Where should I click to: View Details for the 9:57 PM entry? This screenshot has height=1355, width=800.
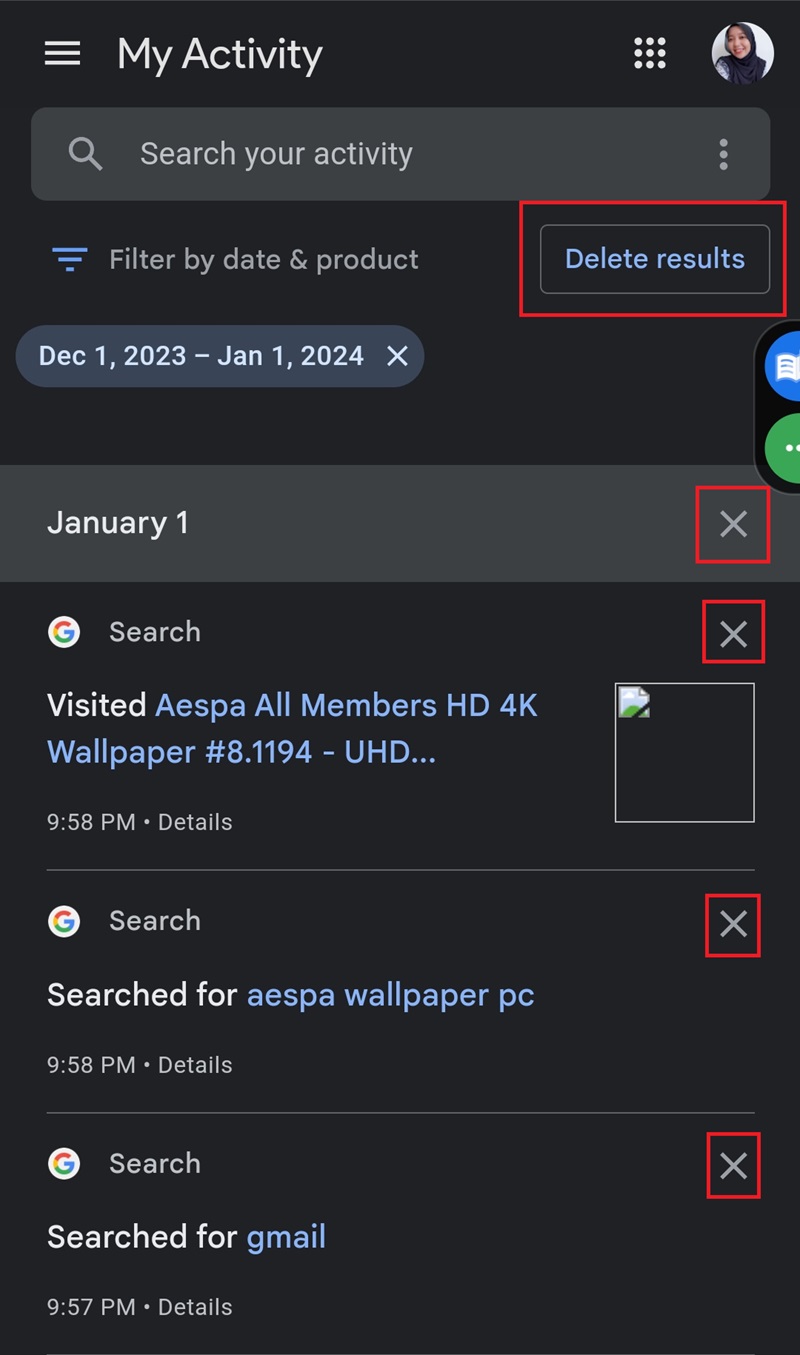[x=195, y=1307]
